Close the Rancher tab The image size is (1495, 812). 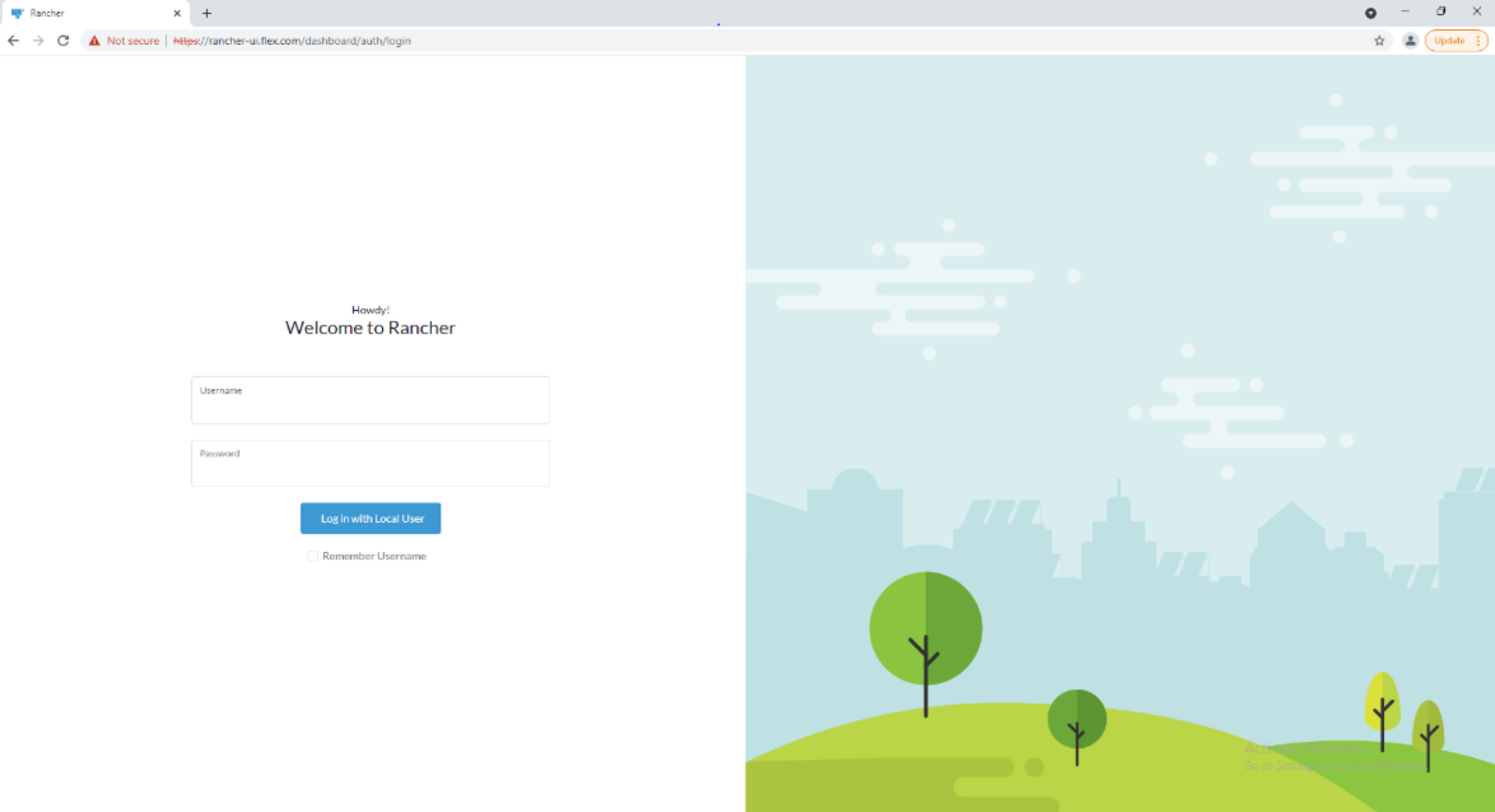[x=177, y=13]
